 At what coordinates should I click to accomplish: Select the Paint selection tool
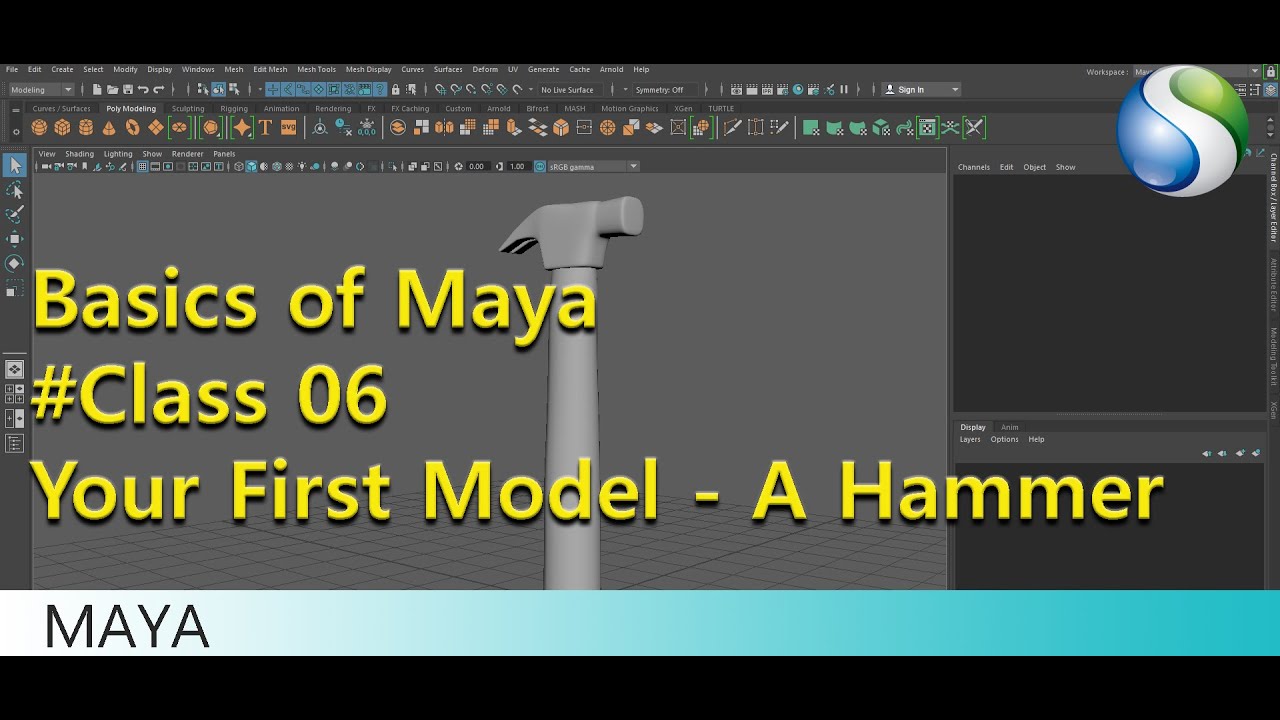(14, 214)
